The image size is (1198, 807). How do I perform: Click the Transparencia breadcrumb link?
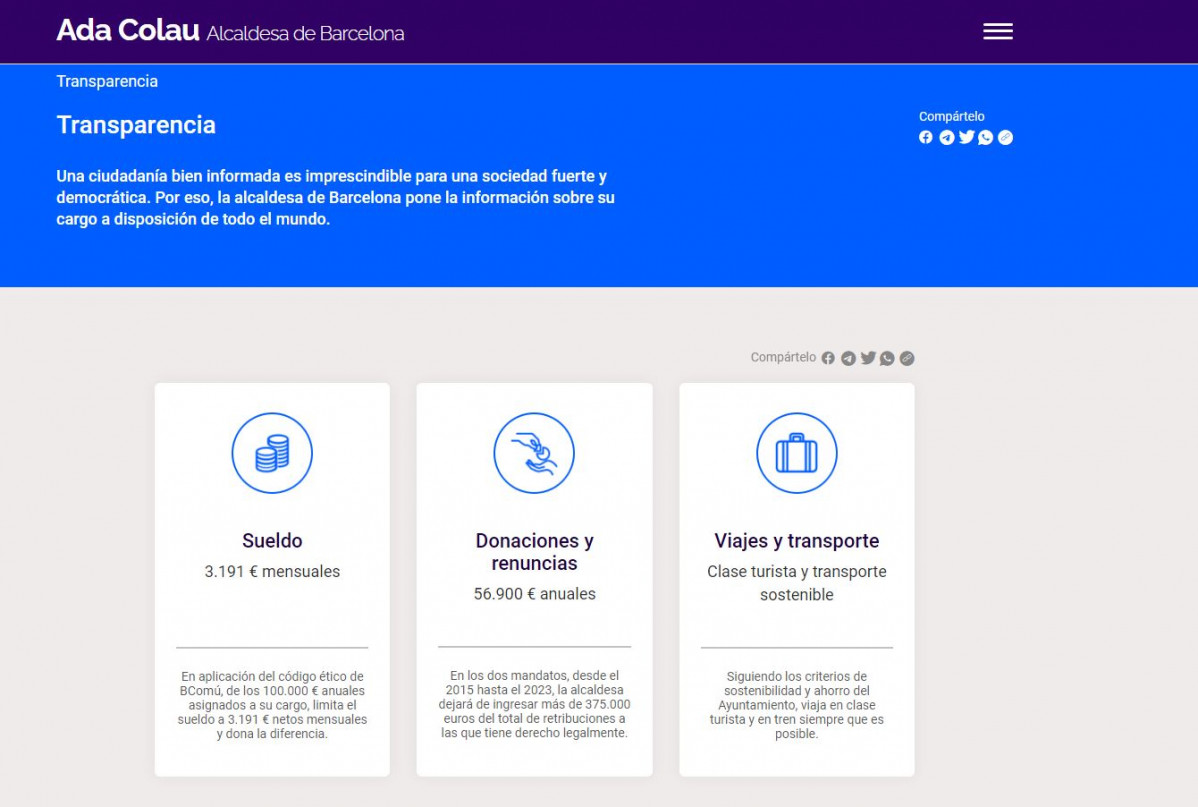pos(107,81)
